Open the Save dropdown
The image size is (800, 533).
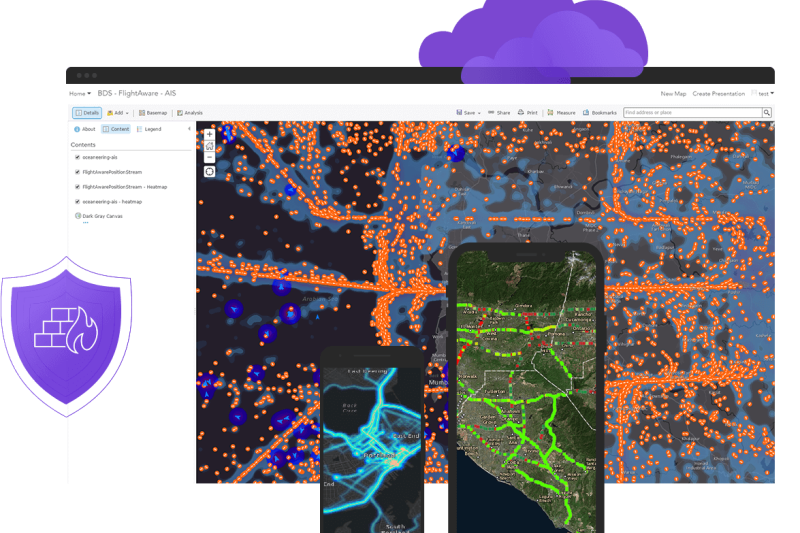pos(468,113)
